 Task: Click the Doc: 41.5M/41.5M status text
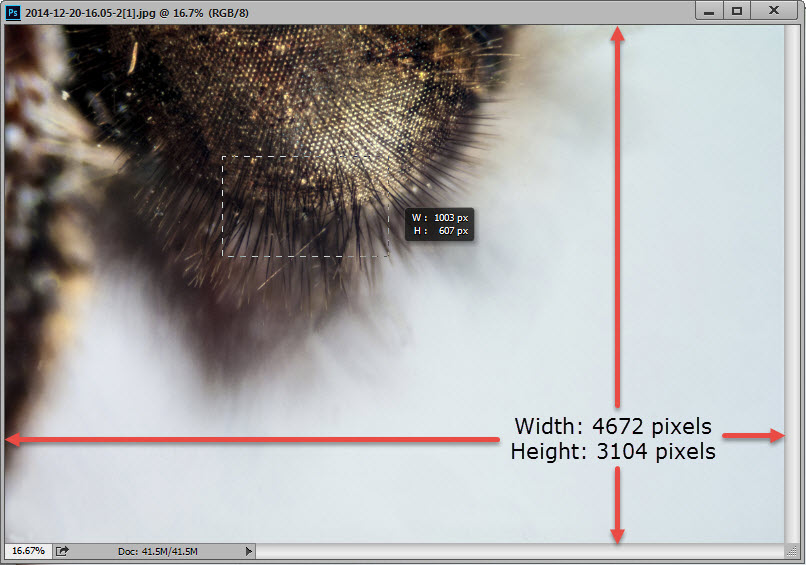(x=157, y=552)
